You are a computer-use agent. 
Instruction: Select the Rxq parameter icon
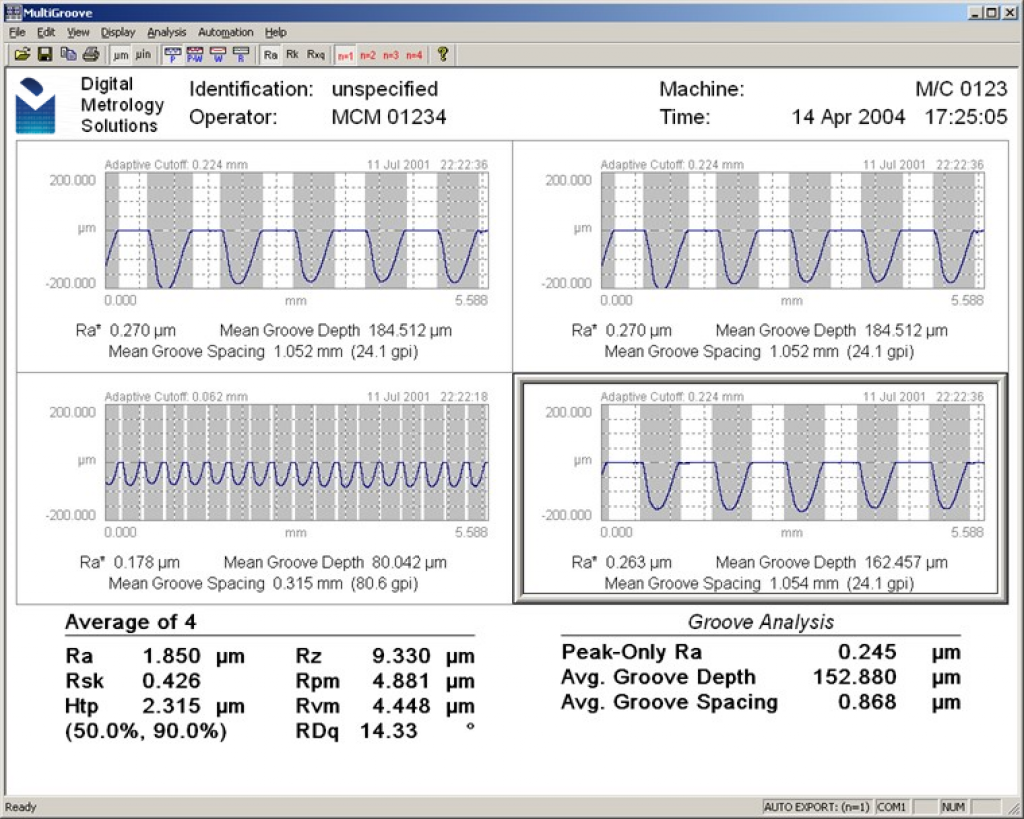316,54
